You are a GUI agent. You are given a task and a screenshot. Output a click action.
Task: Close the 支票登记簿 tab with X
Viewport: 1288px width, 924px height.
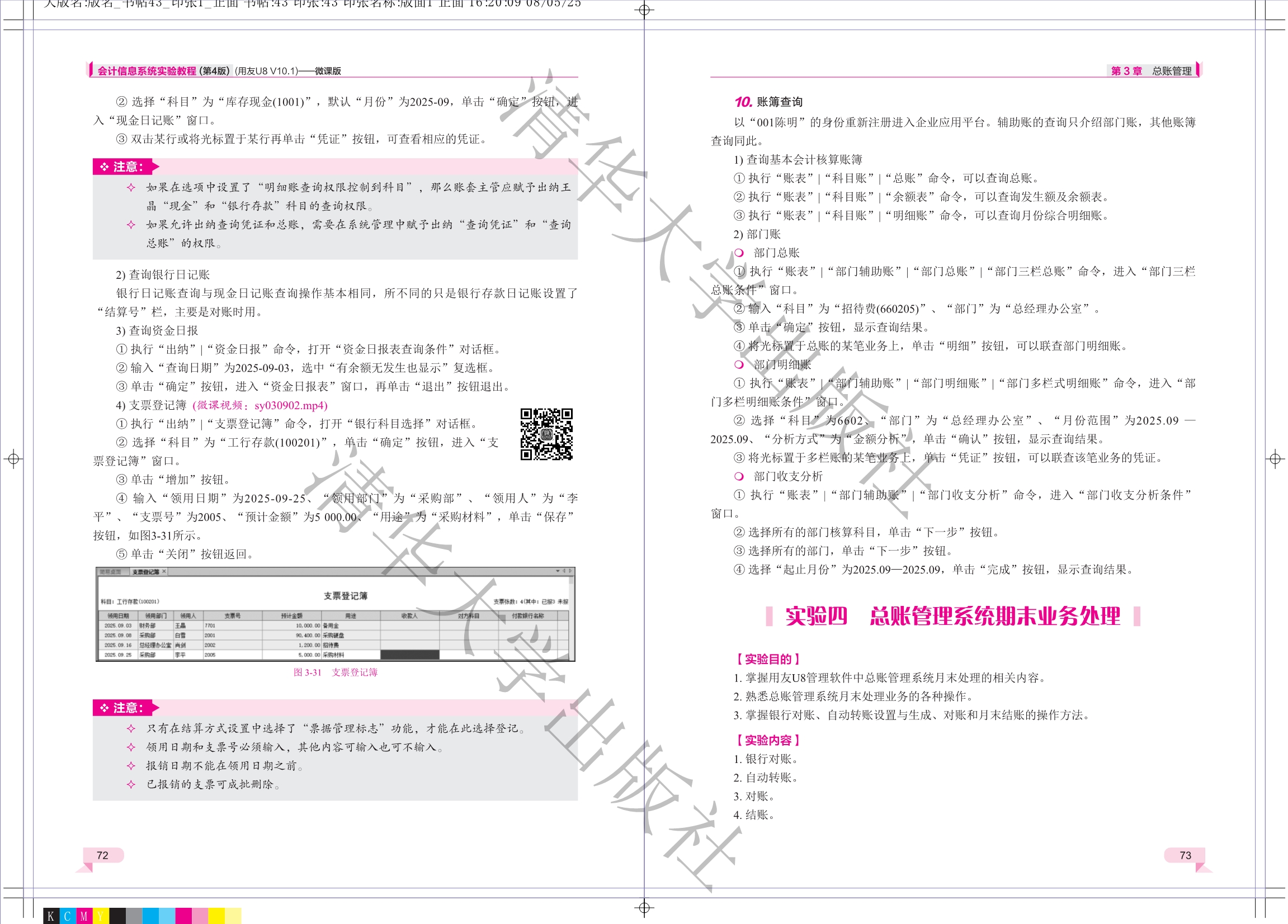tap(164, 571)
